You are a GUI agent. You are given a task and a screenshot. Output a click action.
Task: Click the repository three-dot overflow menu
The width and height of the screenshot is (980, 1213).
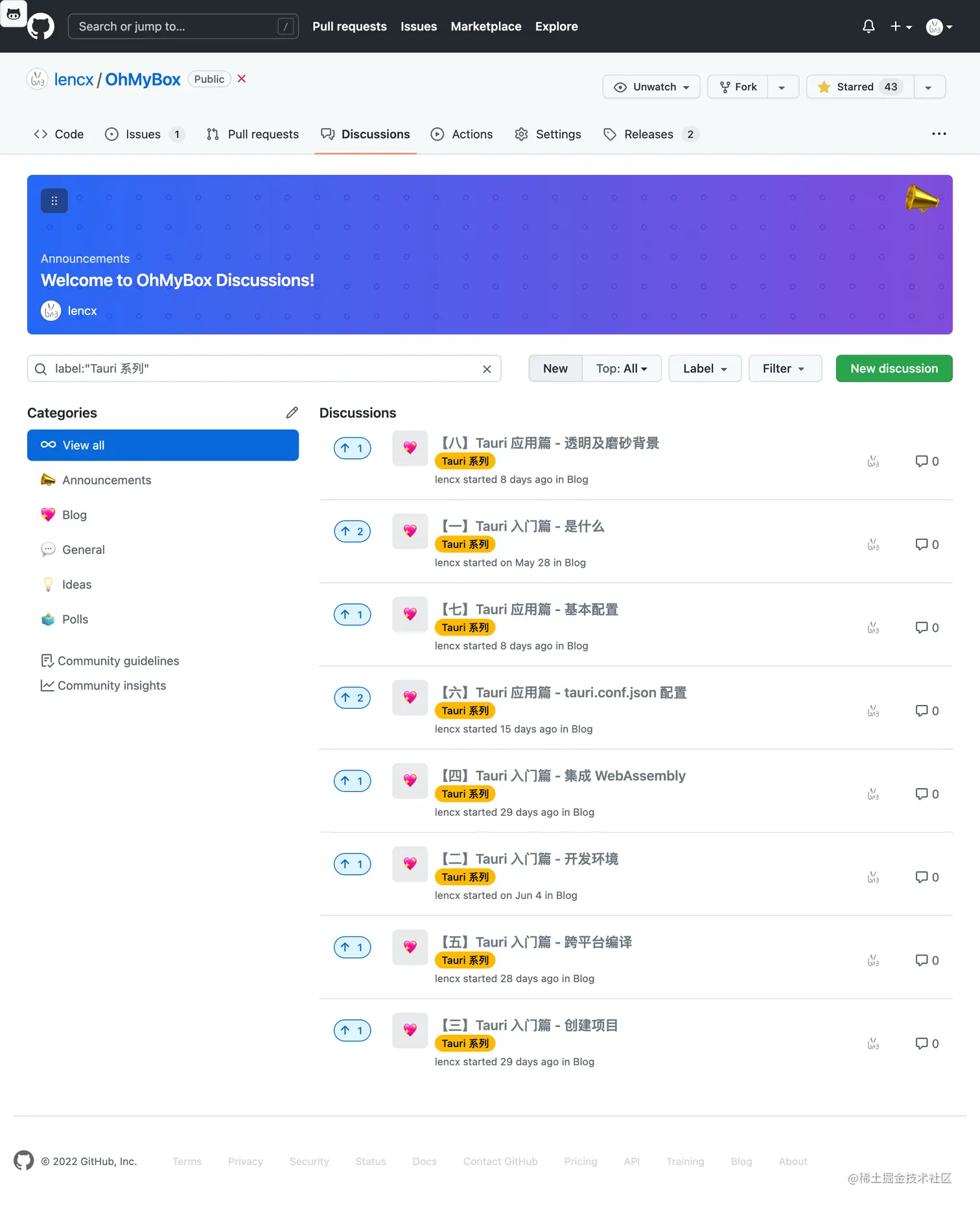[x=939, y=134]
